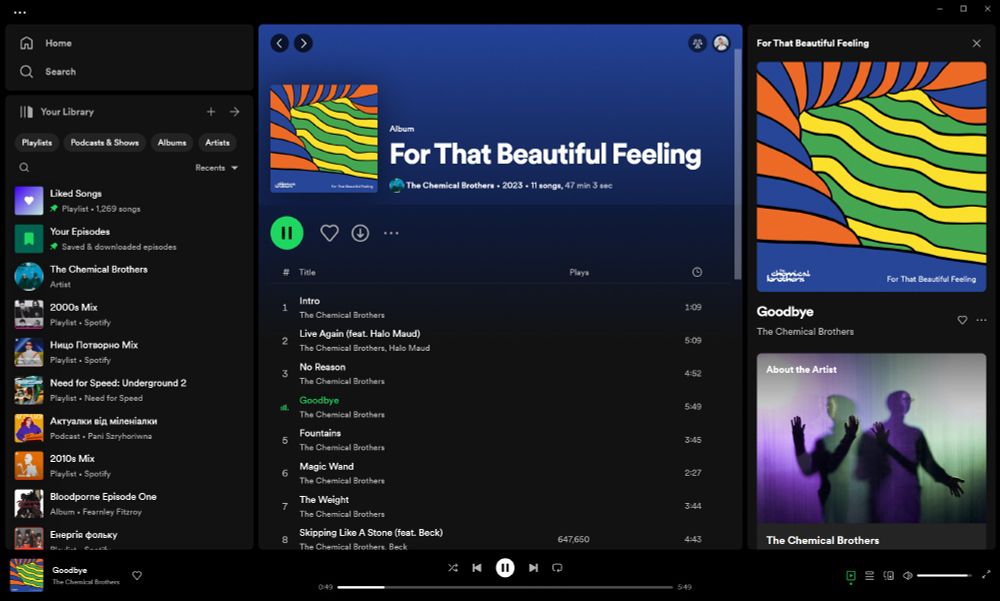This screenshot has height=601, width=1000.
Task: Open friend activity icon in the header
Action: pyautogui.click(x=697, y=43)
